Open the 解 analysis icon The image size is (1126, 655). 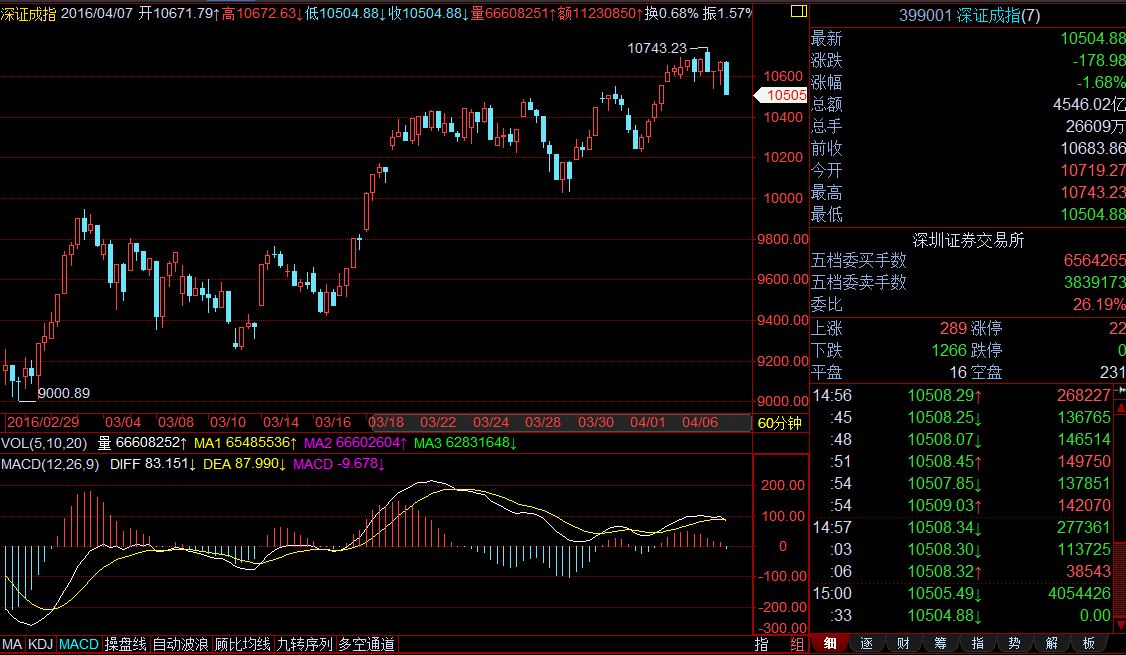tap(1051, 643)
